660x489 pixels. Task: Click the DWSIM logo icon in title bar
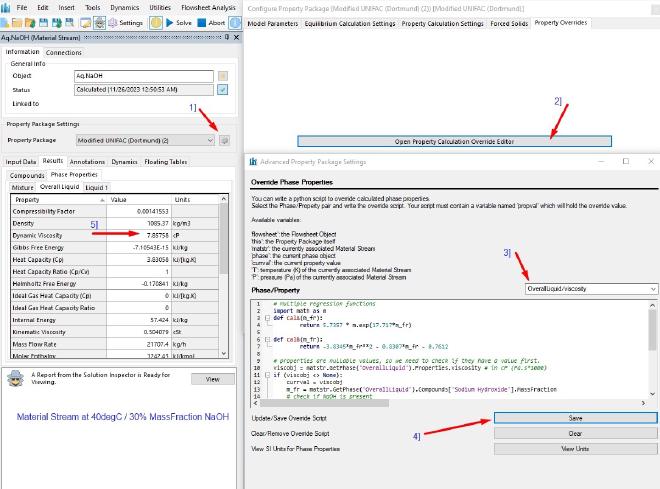[7, 7]
